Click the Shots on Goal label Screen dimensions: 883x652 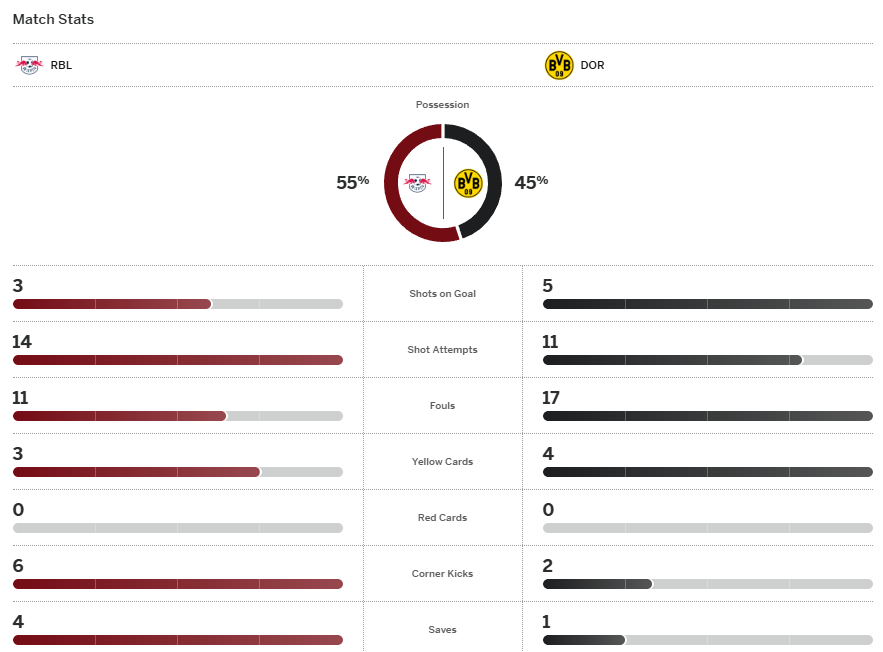tap(442, 294)
